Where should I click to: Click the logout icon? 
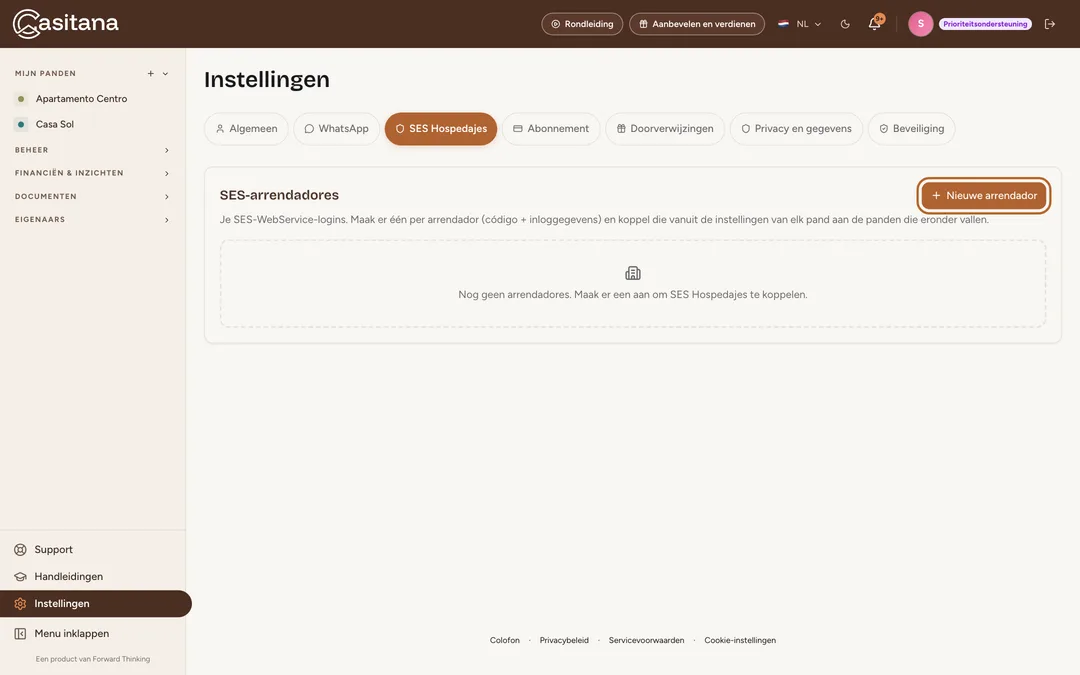point(1050,24)
